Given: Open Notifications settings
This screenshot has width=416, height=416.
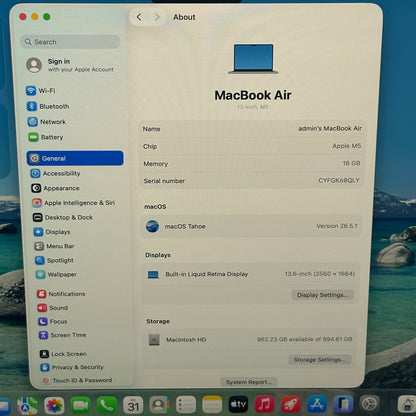Looking at the screenshot, I should [x=61, y=294].
